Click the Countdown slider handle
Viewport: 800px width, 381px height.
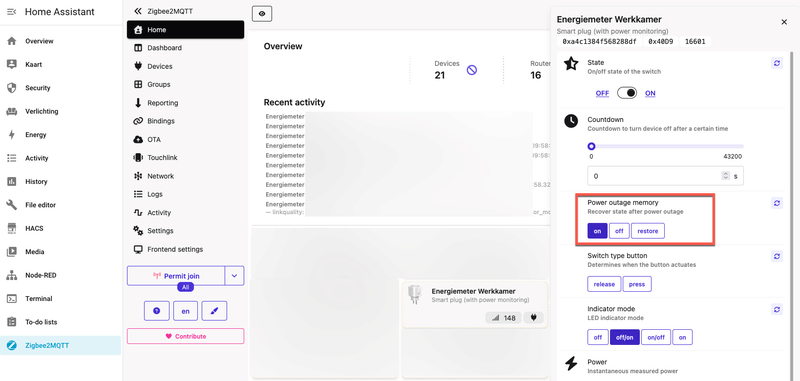tap(591, 146)
